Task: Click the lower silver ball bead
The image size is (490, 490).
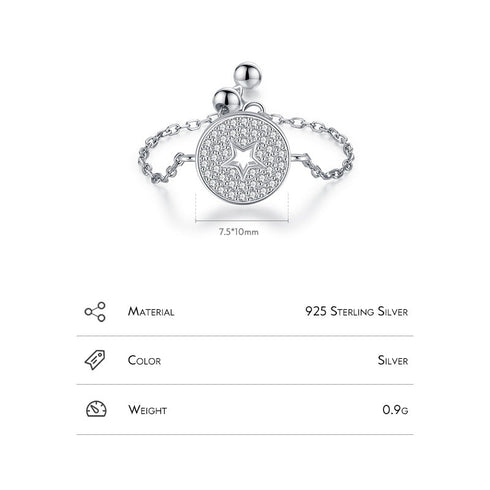Action: 226,101
